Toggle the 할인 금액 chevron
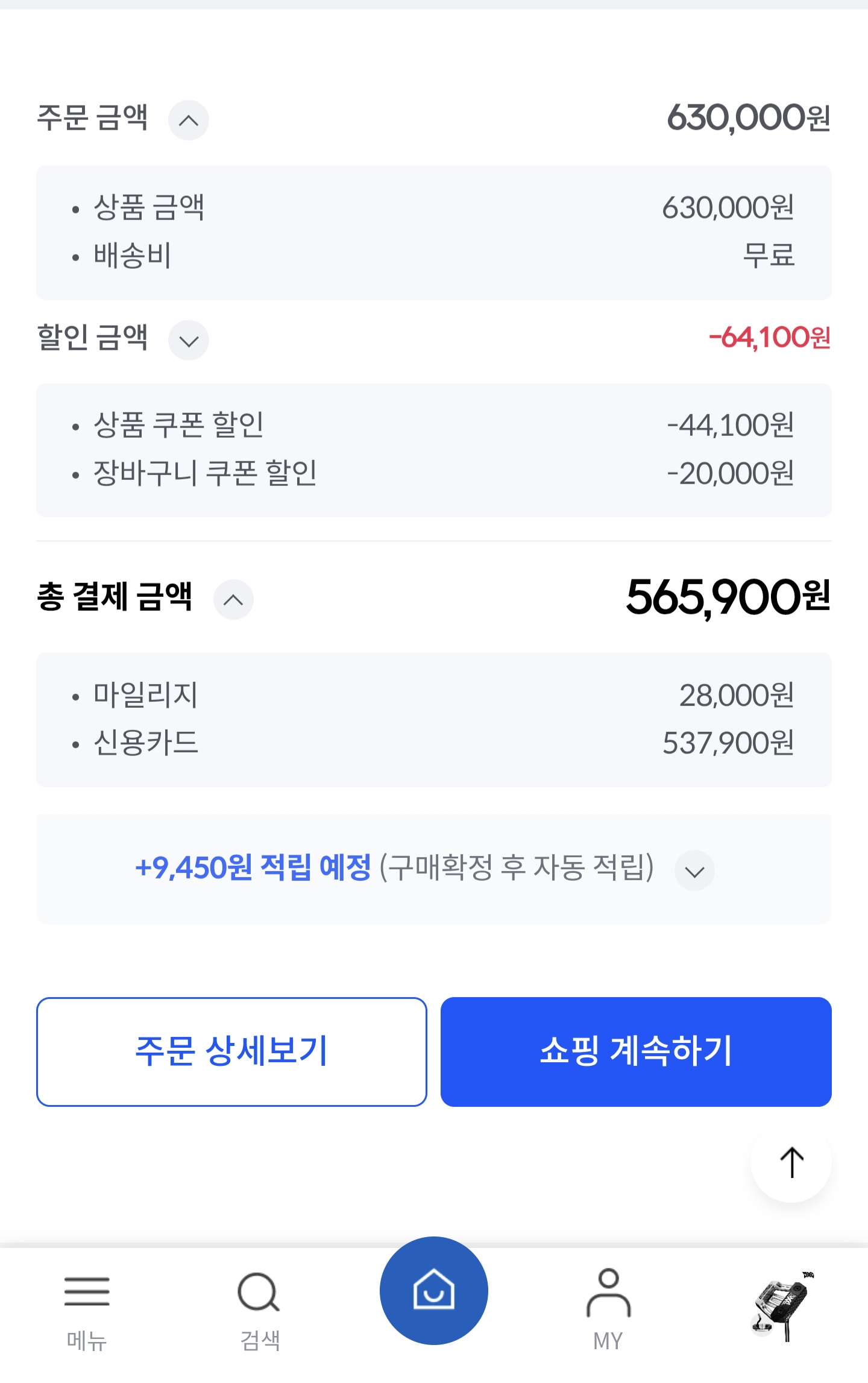Image resolution: width=868 pixels, height=1383 pixels. pyautogui.click(x=189, y=341)
